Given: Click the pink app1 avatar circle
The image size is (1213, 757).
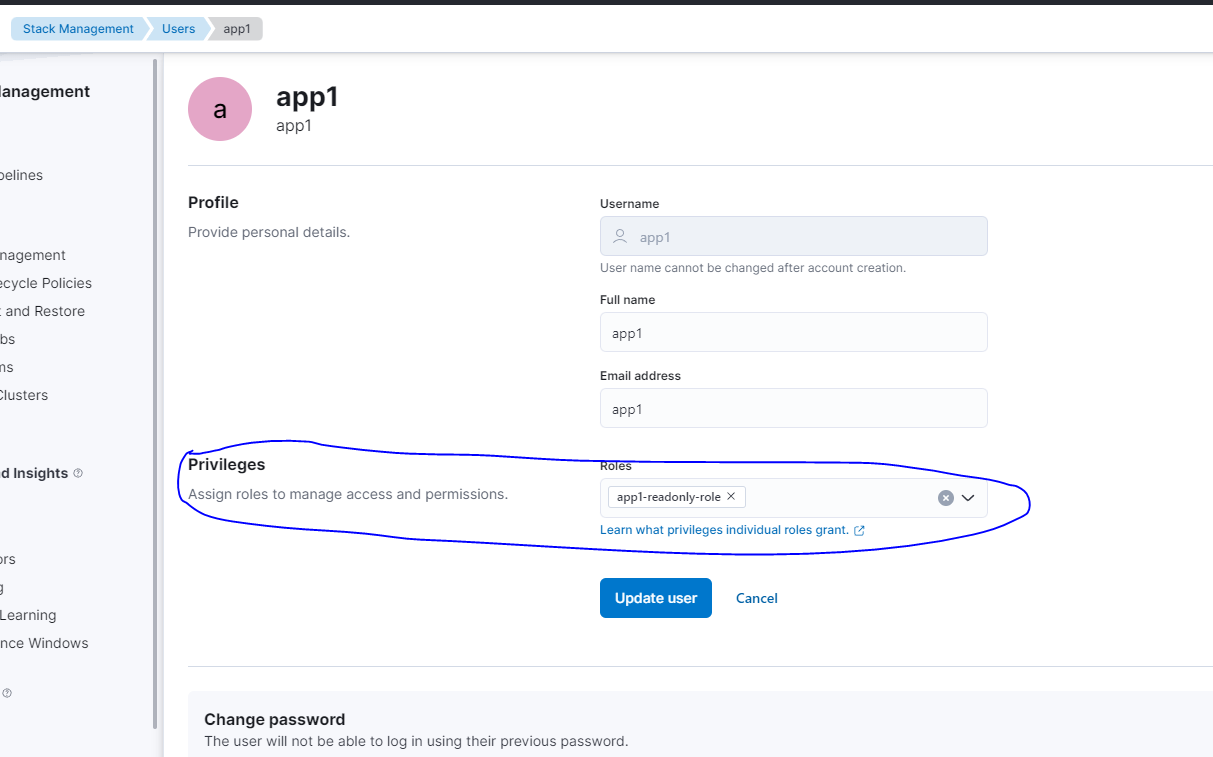Looking at the screenshot, I should tap(220, 109).
